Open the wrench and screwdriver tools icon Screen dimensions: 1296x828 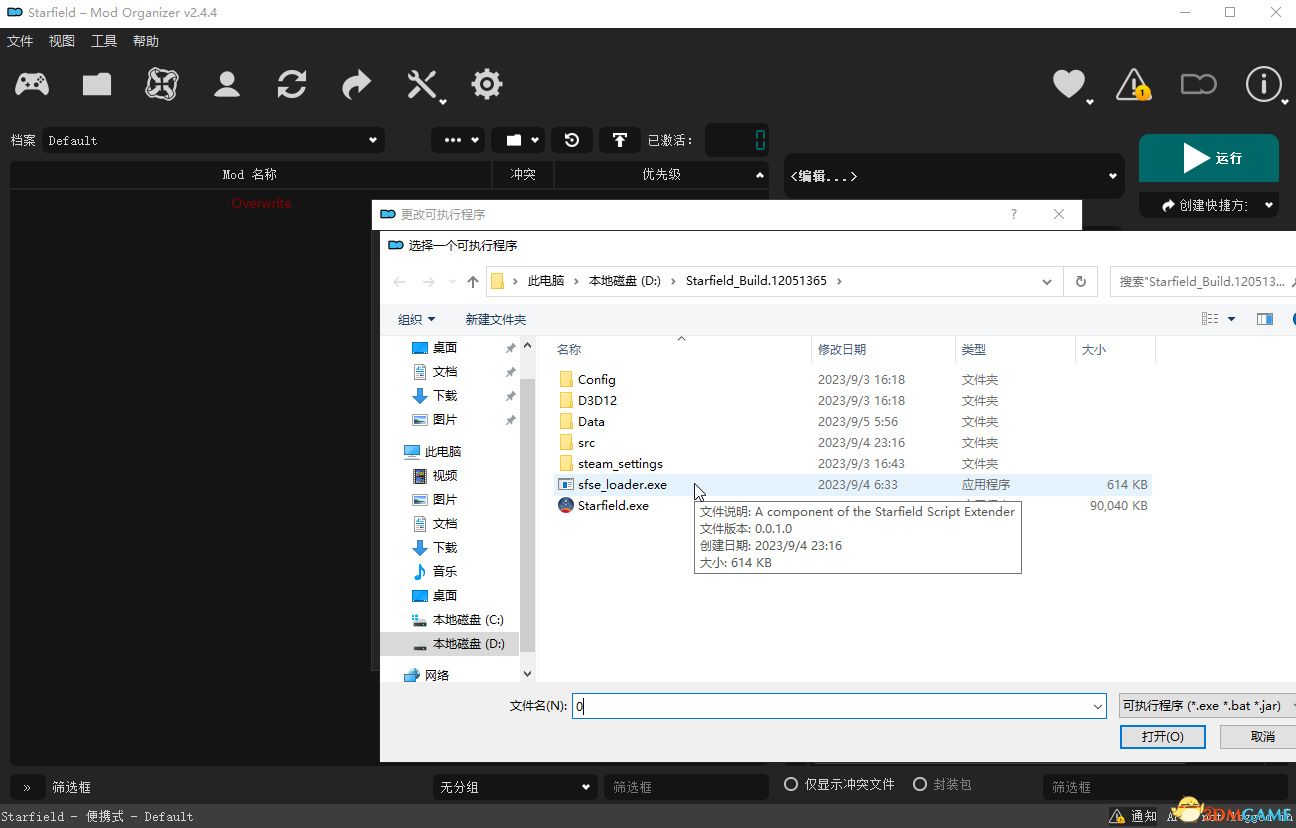coord(423,85)
